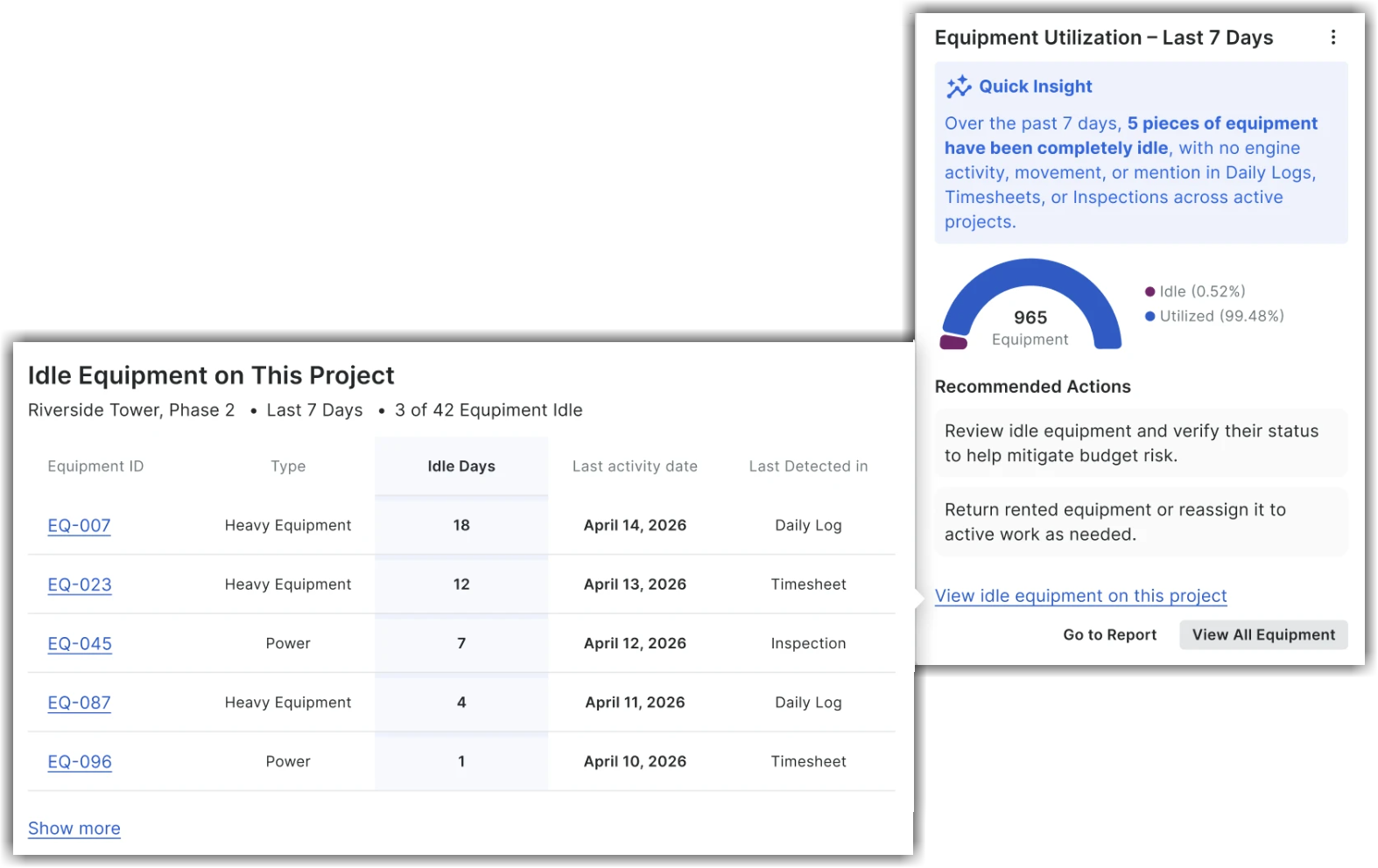Click the View All Equipment button
This screenshot has width=1378, height=868.
[x=1263, y=635]
